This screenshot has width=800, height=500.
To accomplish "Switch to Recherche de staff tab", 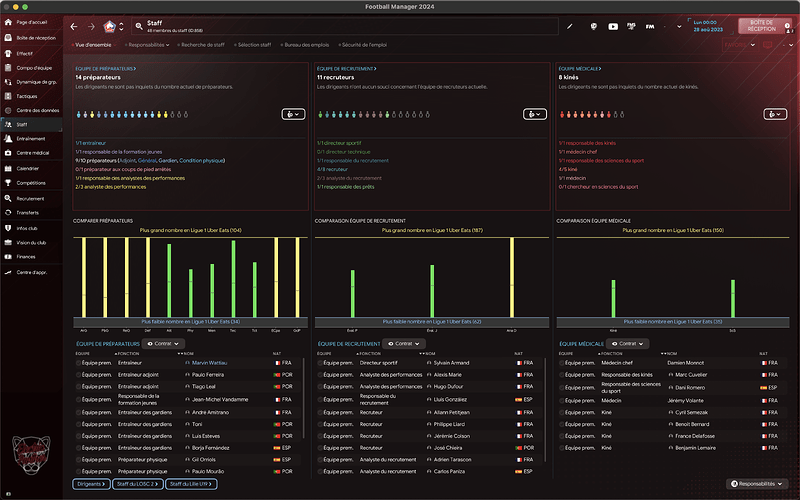I will click(202, 45).
